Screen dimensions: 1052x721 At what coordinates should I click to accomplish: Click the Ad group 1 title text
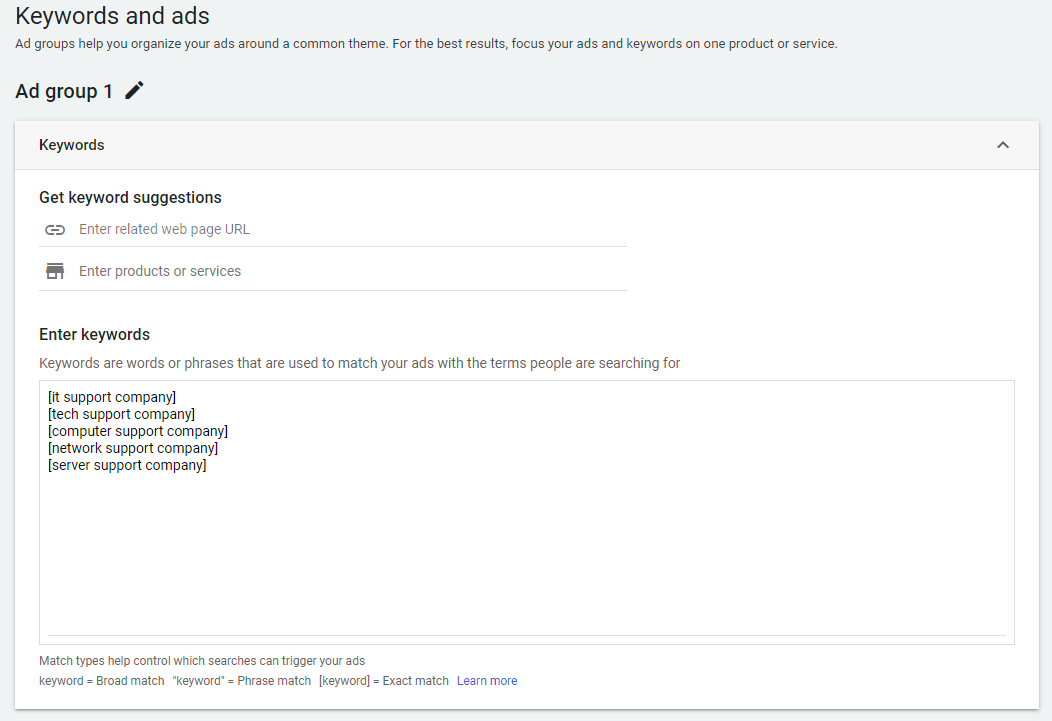pyautogui.click(x=61, y=90)
